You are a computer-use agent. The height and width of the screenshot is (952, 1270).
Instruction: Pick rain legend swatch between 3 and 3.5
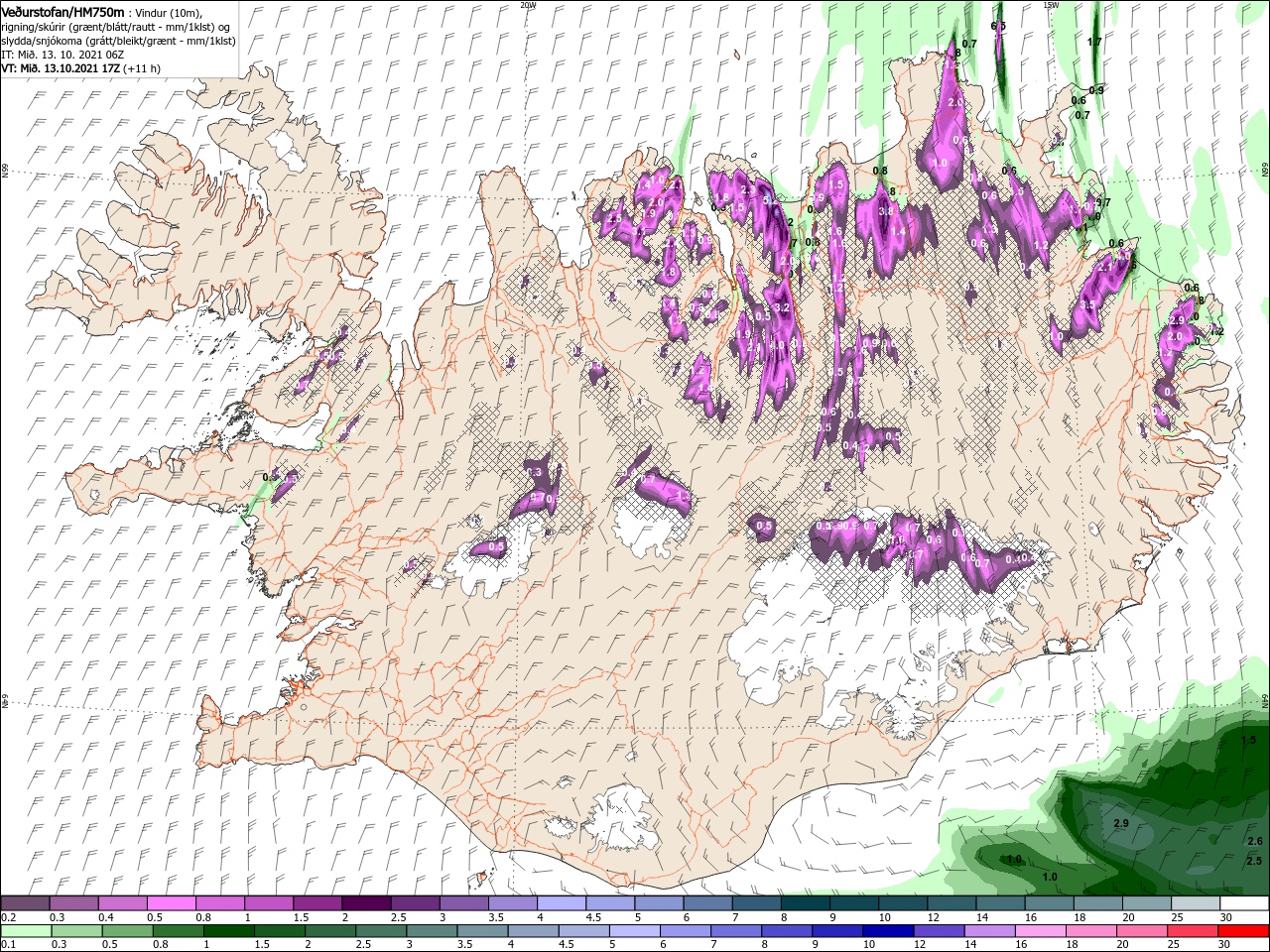point(432,931)
